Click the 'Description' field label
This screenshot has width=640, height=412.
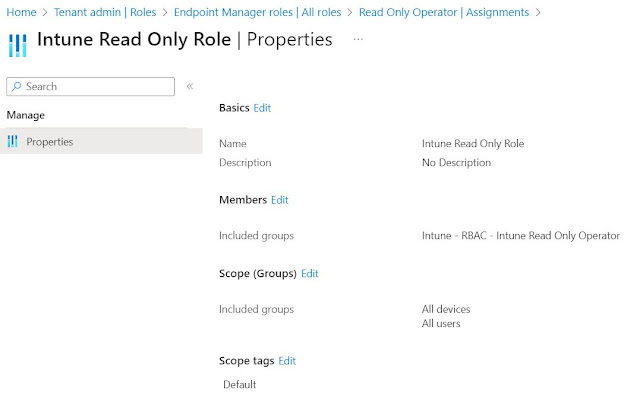(x=245, y=163)
